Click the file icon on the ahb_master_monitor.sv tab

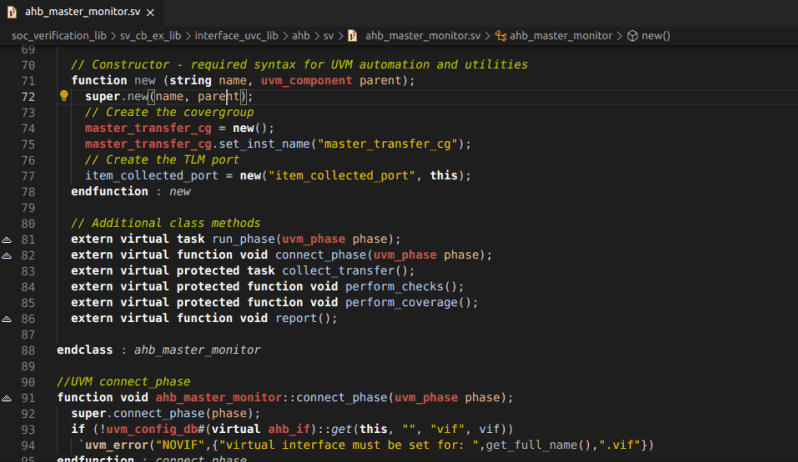click(x=12, y=12)
